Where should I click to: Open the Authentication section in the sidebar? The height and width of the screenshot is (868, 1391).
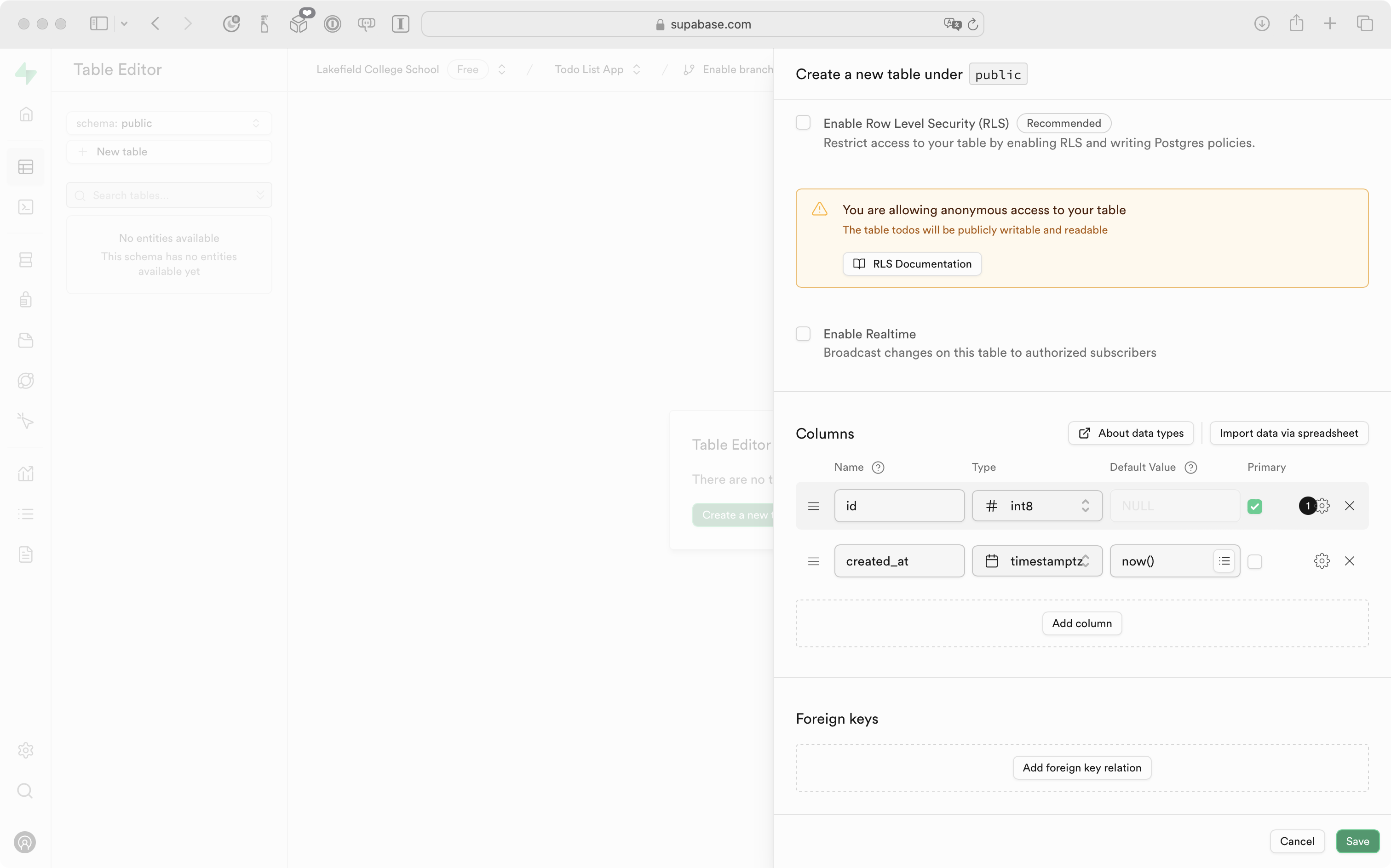26,299
